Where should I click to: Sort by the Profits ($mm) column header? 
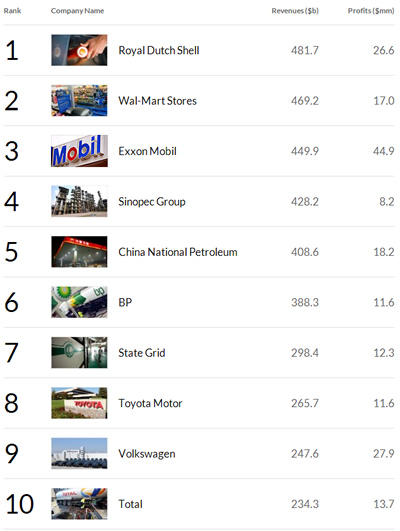click(371, 11)
